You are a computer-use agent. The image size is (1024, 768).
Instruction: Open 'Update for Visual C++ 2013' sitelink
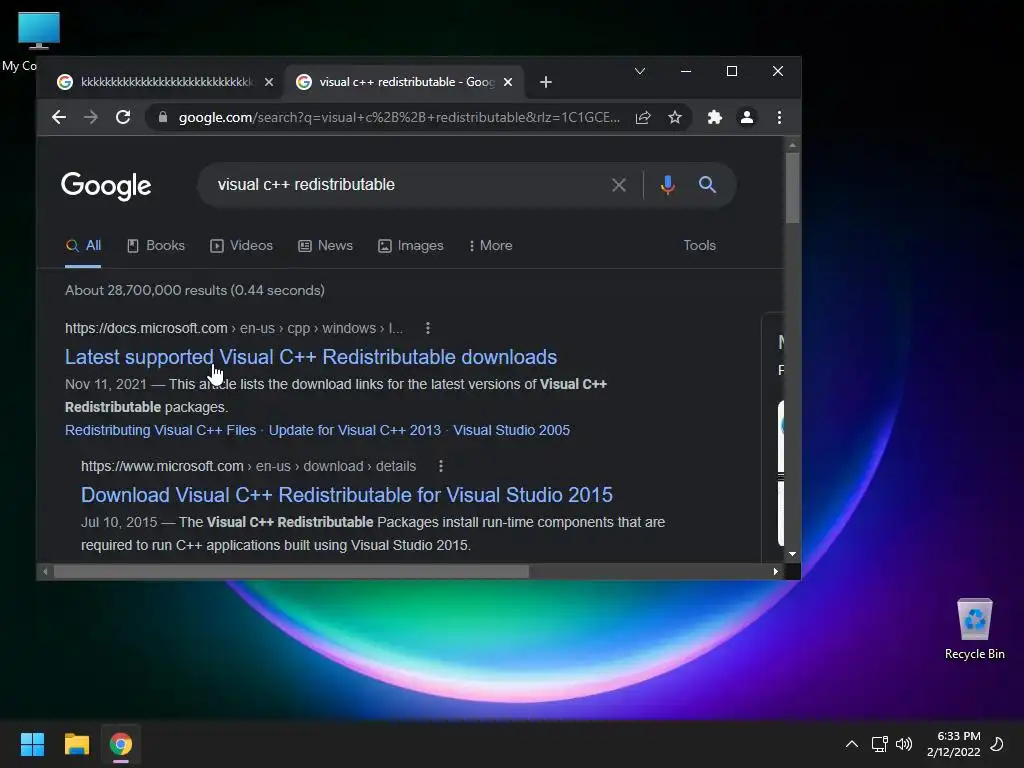pos(355,430)
